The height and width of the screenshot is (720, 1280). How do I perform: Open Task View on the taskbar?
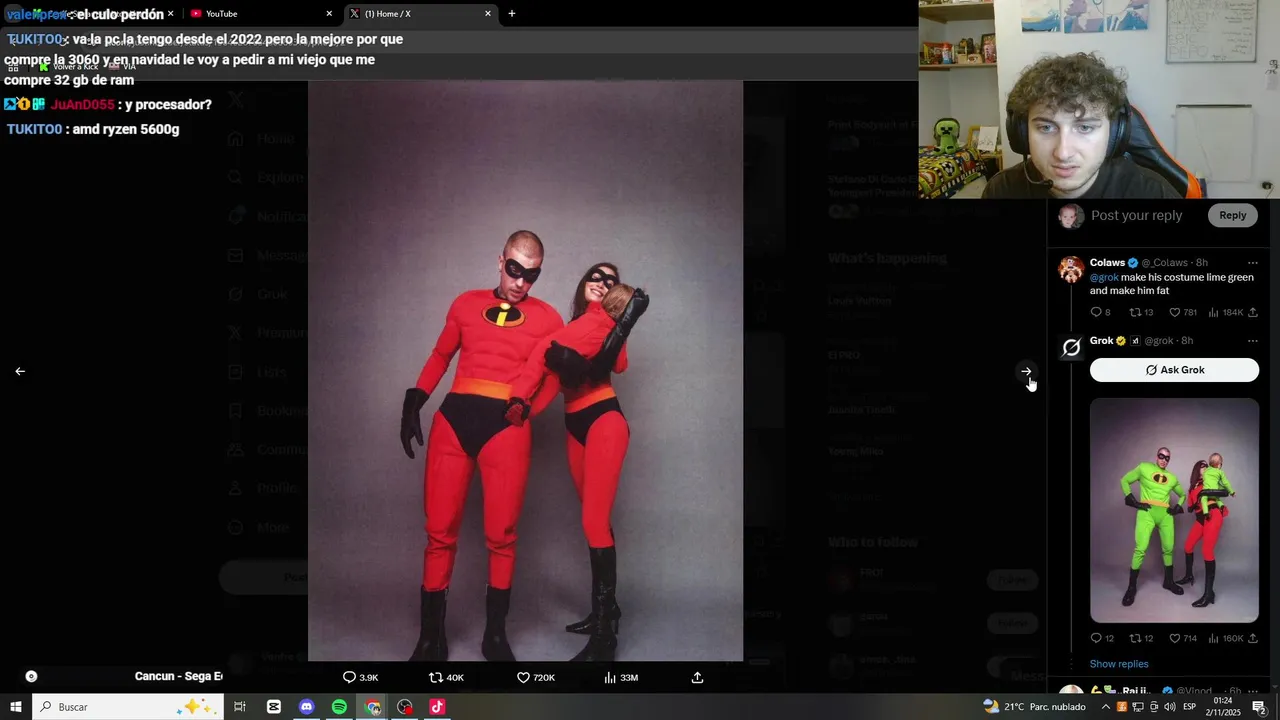(240, 707)
